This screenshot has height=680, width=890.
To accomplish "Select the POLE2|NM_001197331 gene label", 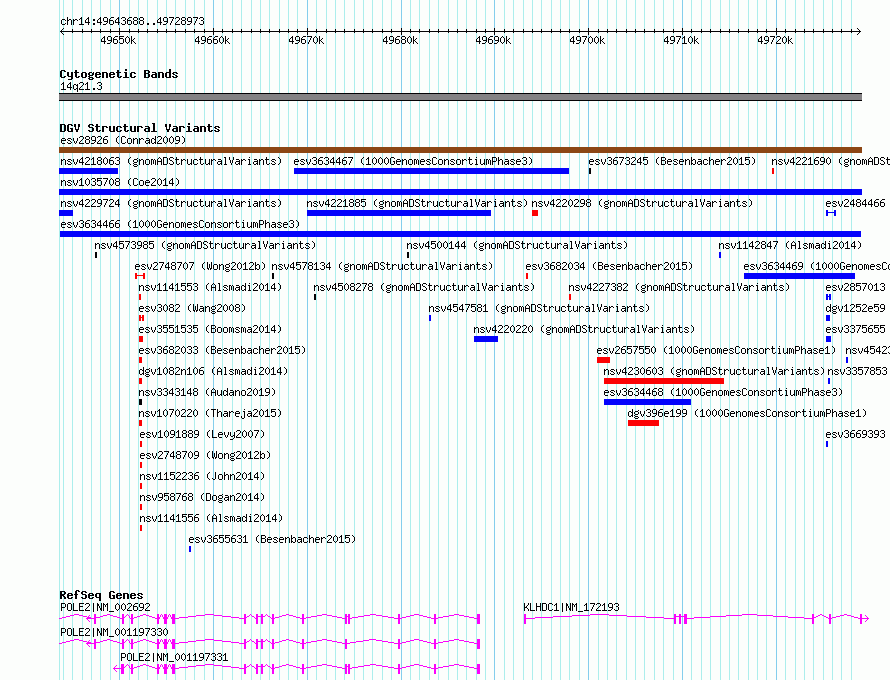I will point(174,657).
